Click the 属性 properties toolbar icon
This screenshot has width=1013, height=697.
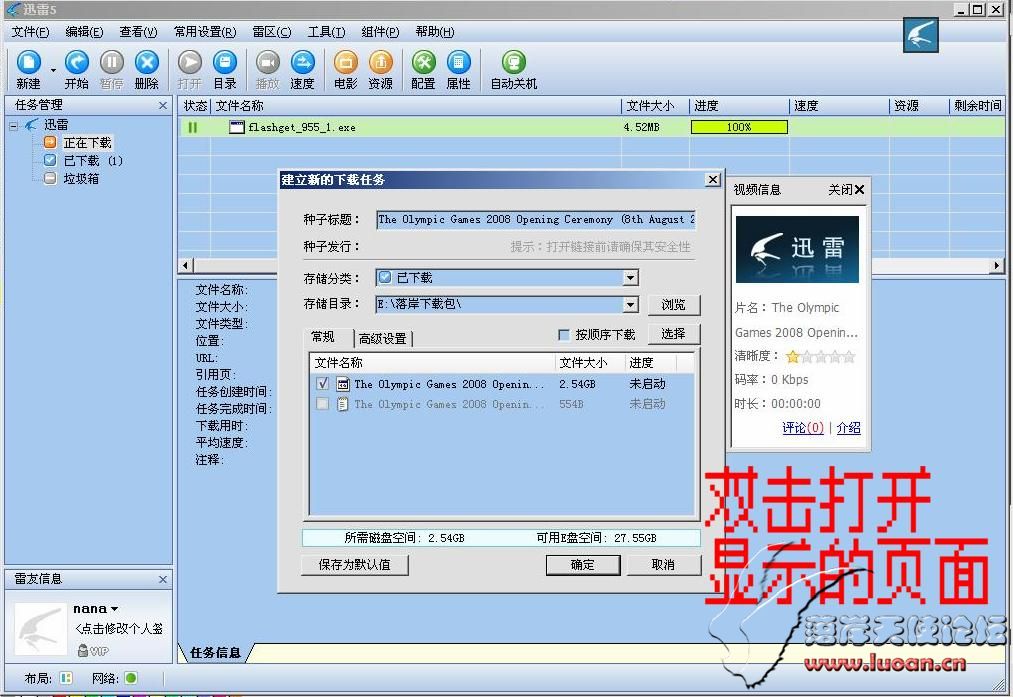pos(459,63)
